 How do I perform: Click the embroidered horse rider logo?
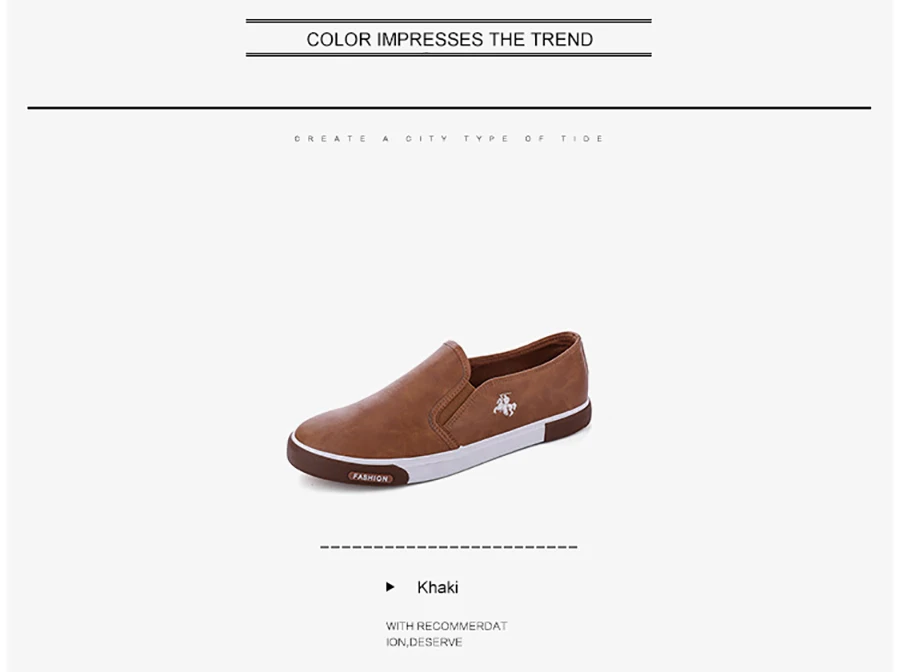(505, 404)
